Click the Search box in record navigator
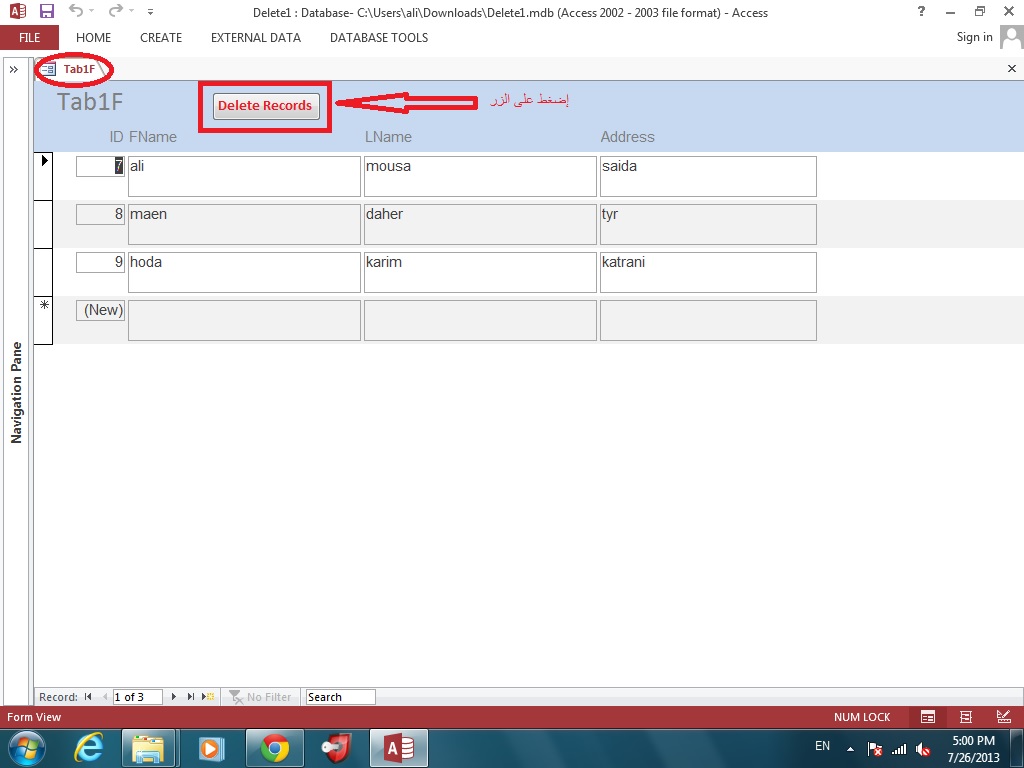This screenshot has width=1024, height=768. click(x=341, y=697)
